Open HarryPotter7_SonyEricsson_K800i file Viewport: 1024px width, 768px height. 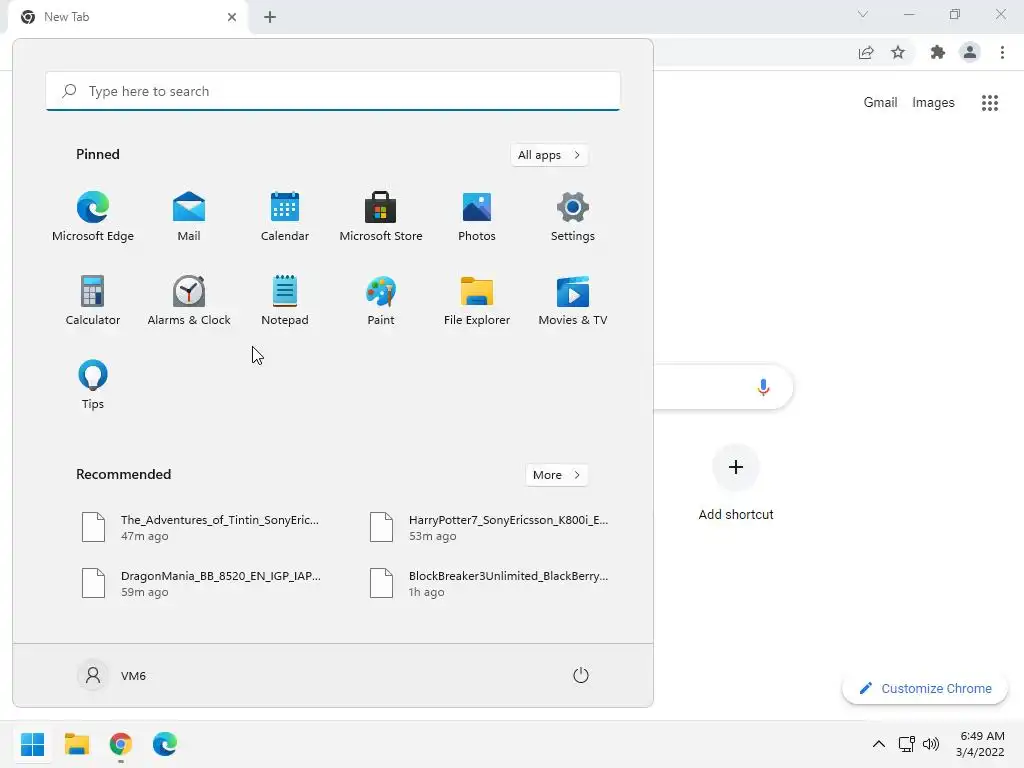[489, 528]
